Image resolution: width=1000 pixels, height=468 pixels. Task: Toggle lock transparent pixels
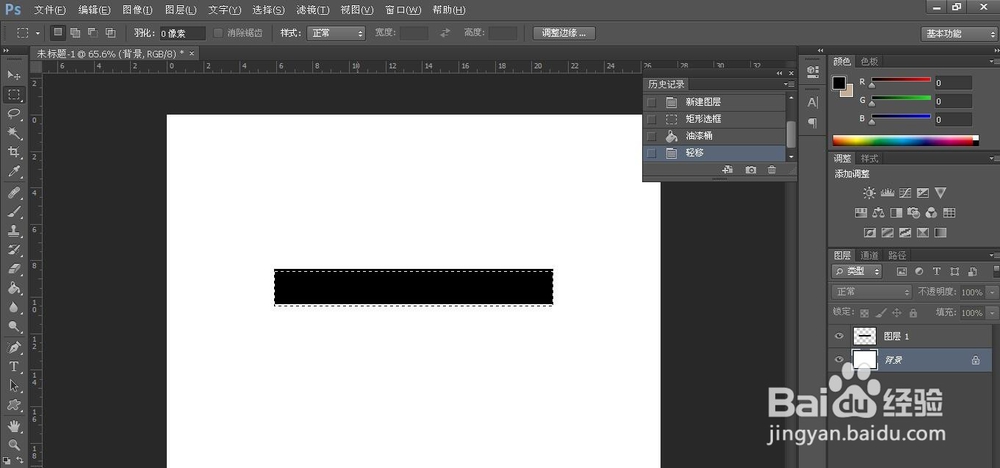[864, 313]
